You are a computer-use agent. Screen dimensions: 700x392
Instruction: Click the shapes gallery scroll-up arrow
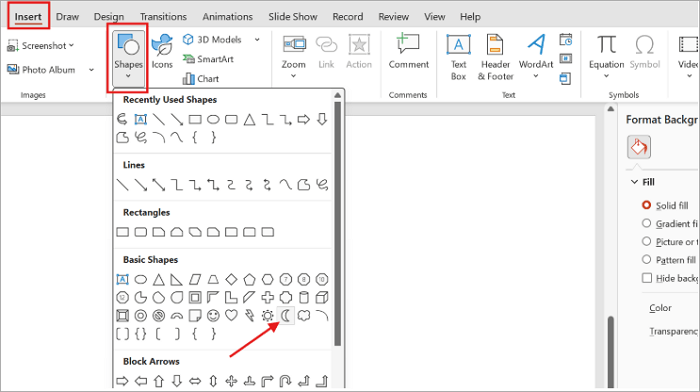pyautogui.click(x=338, y=95)
